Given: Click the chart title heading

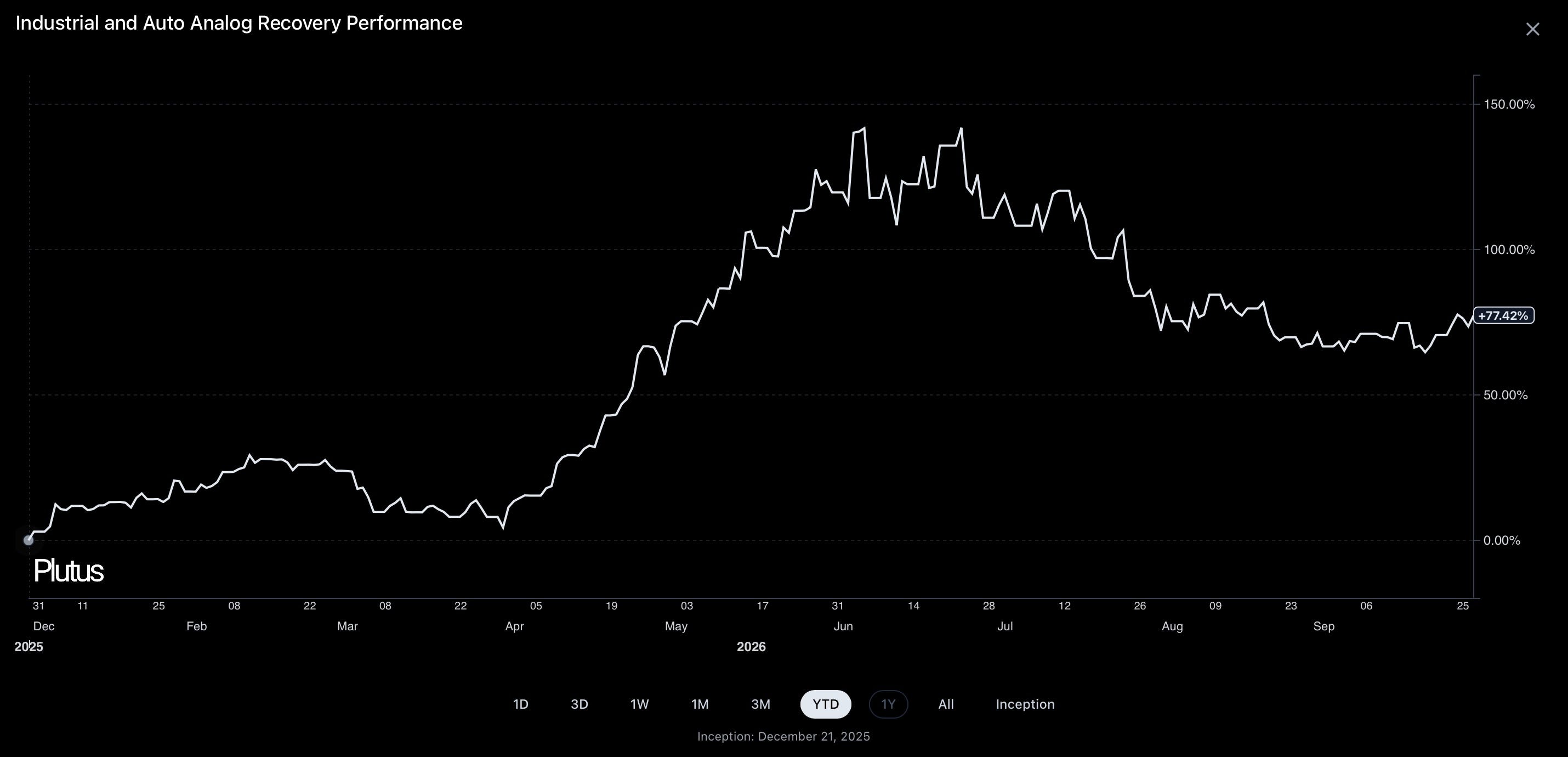Looking at the screenshot, I should point(238,23).
